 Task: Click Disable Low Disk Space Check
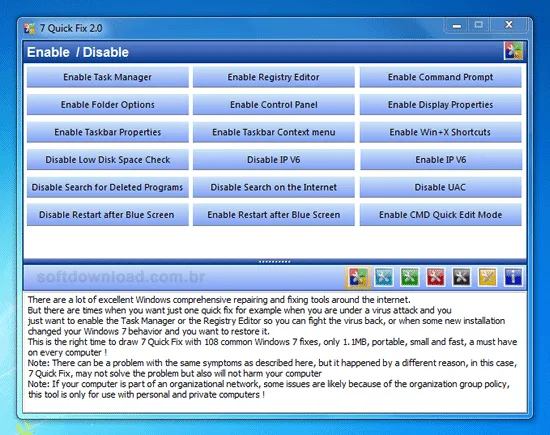pos(108,160)
